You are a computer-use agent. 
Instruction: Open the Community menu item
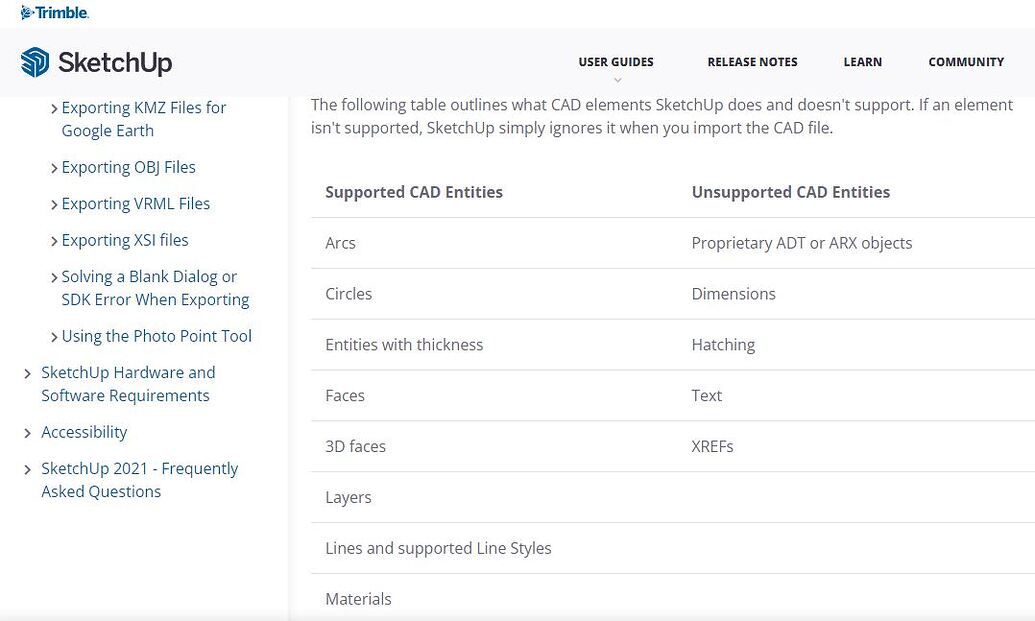click(965, 62)
